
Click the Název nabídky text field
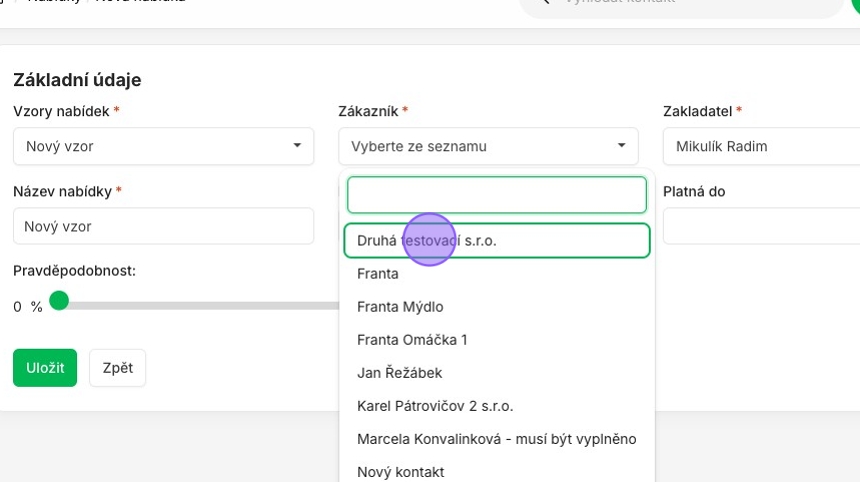click(x=163, y=227)
